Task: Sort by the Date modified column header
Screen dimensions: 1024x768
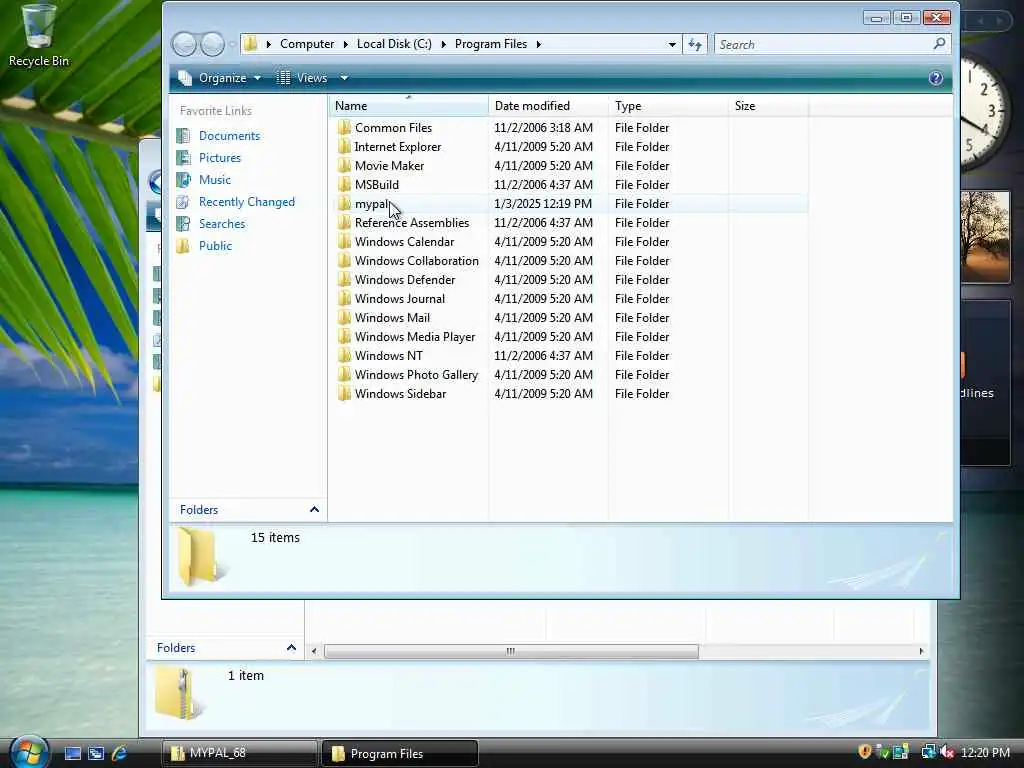Action: pos(549,106)
